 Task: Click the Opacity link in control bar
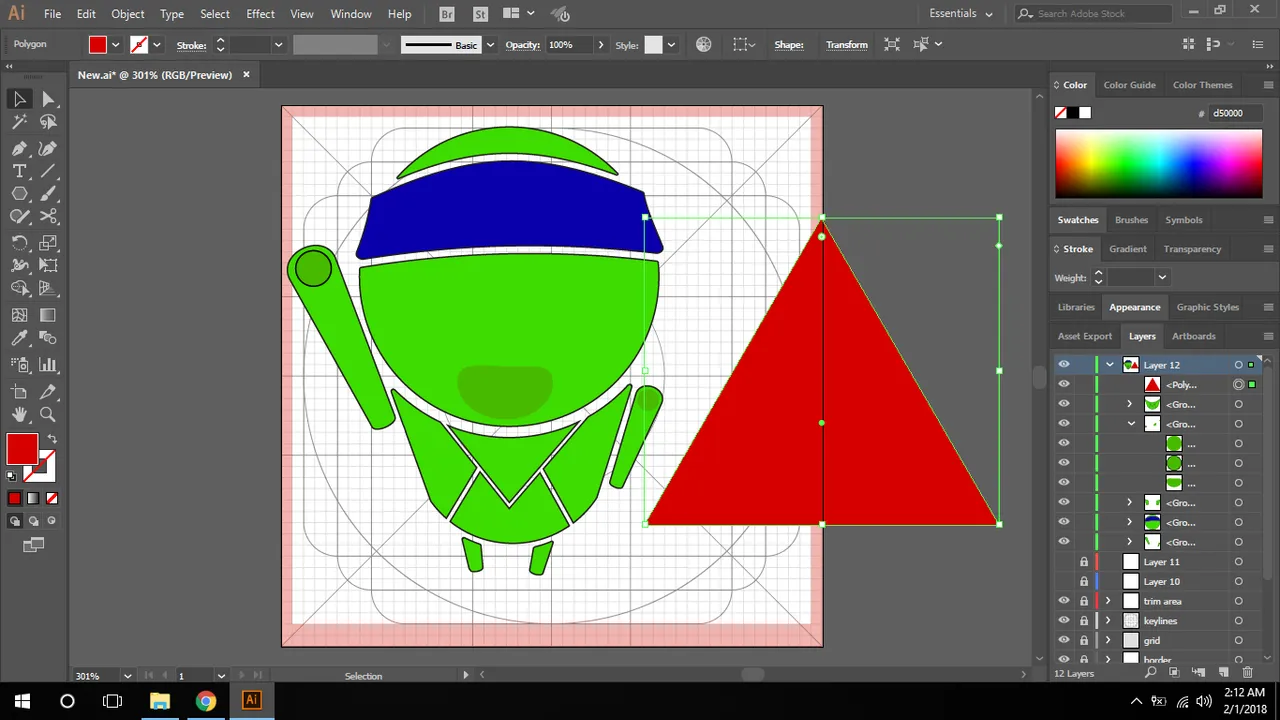tap(522, 45)
